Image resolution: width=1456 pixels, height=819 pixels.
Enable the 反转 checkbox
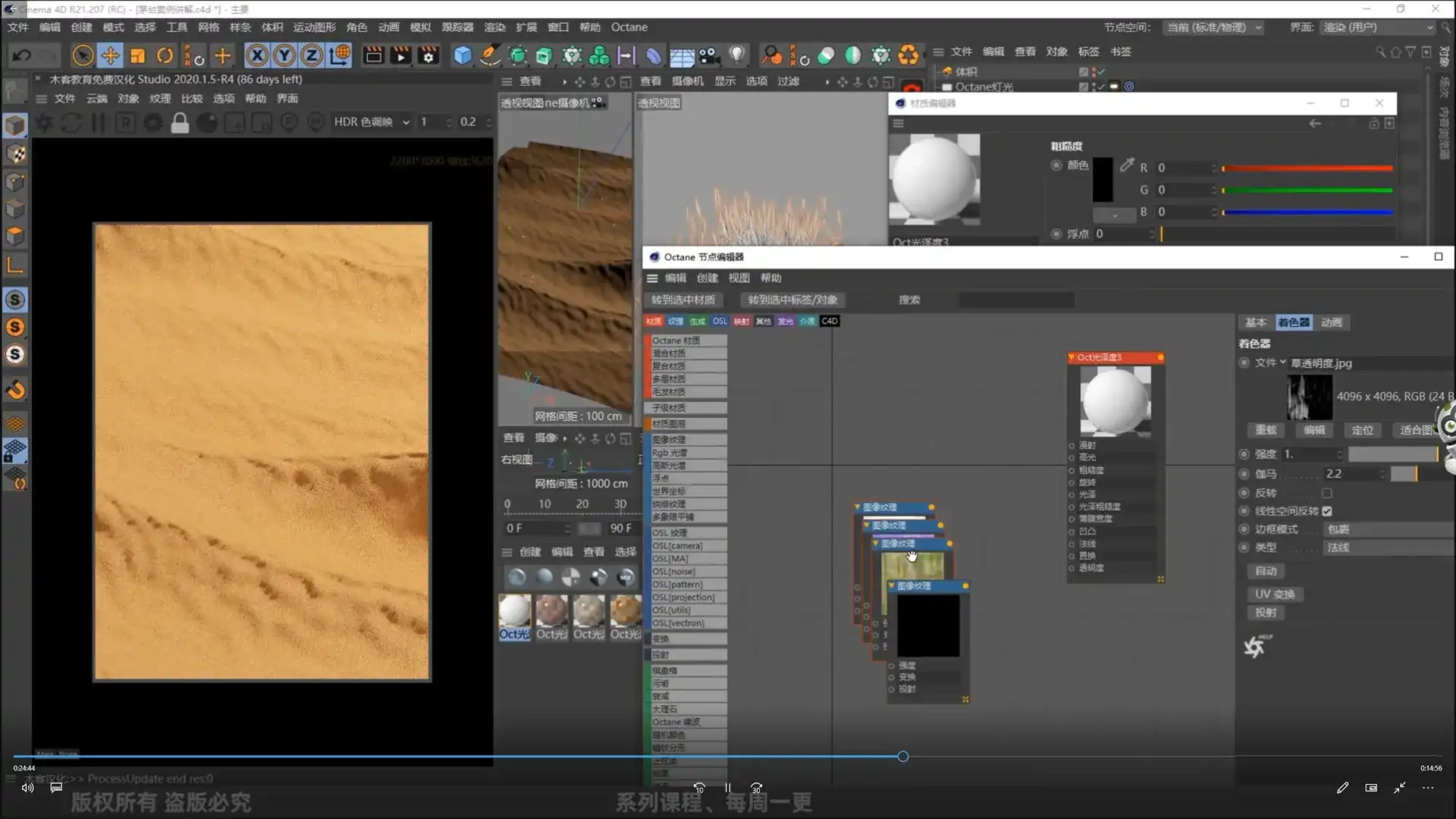(1327, 493)
